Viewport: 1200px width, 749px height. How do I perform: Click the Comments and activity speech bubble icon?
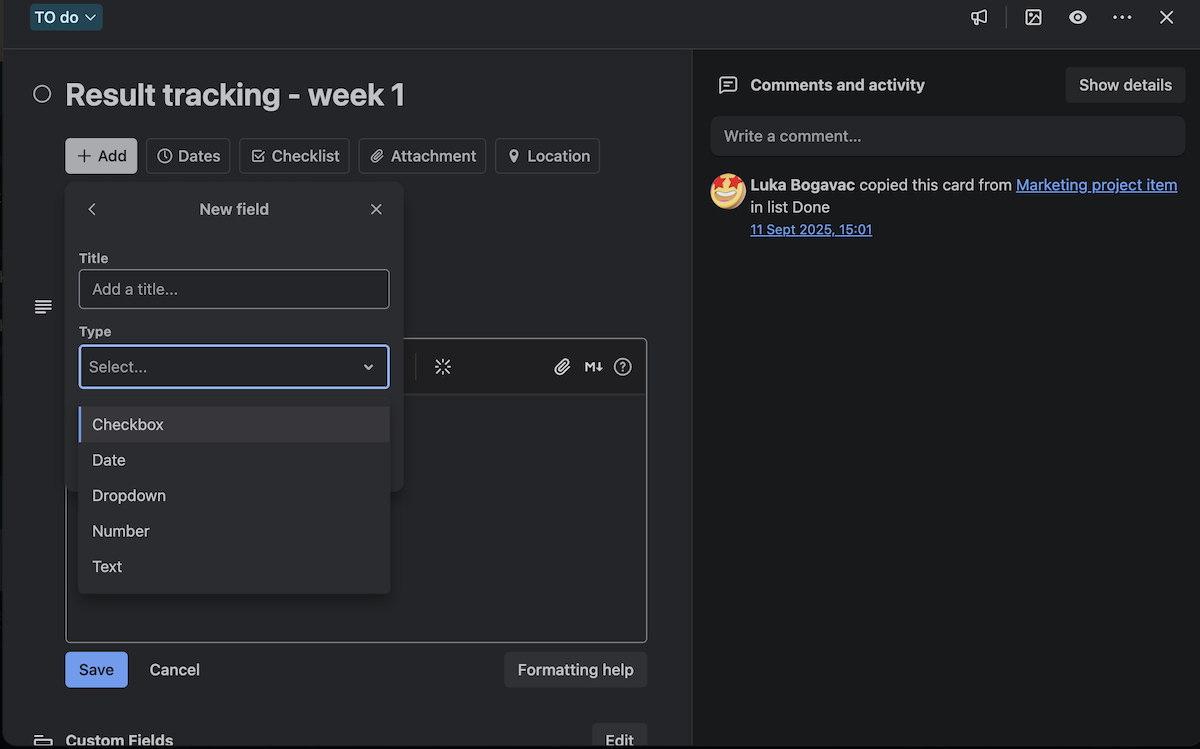pyautogui.click(x=728, y=85)
